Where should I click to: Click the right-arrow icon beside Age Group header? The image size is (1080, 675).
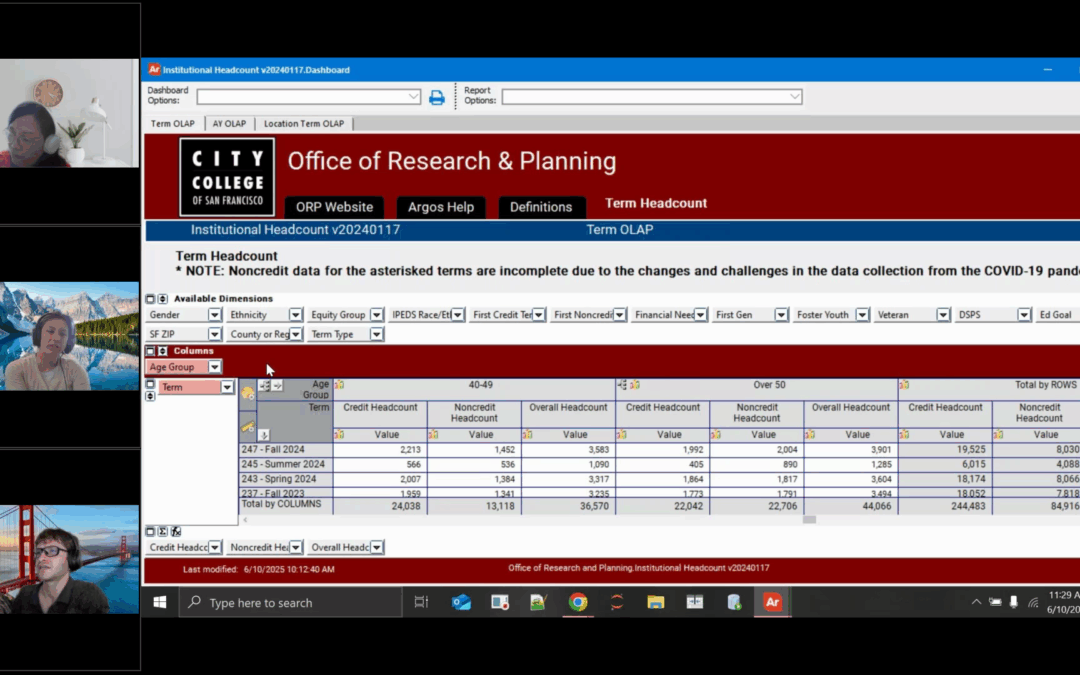[x=277, y=386]
